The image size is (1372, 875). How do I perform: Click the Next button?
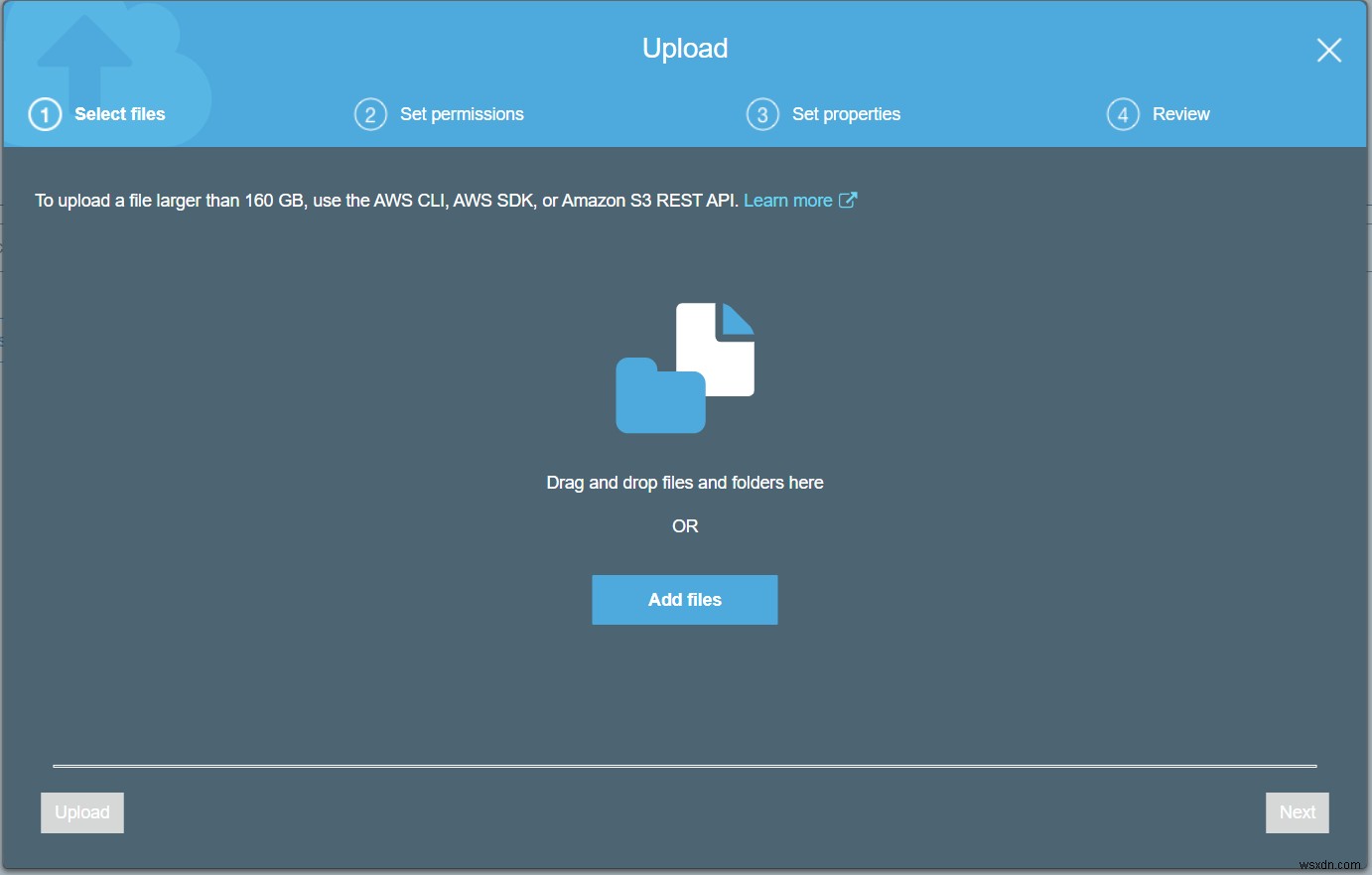tap(1297, 812)
